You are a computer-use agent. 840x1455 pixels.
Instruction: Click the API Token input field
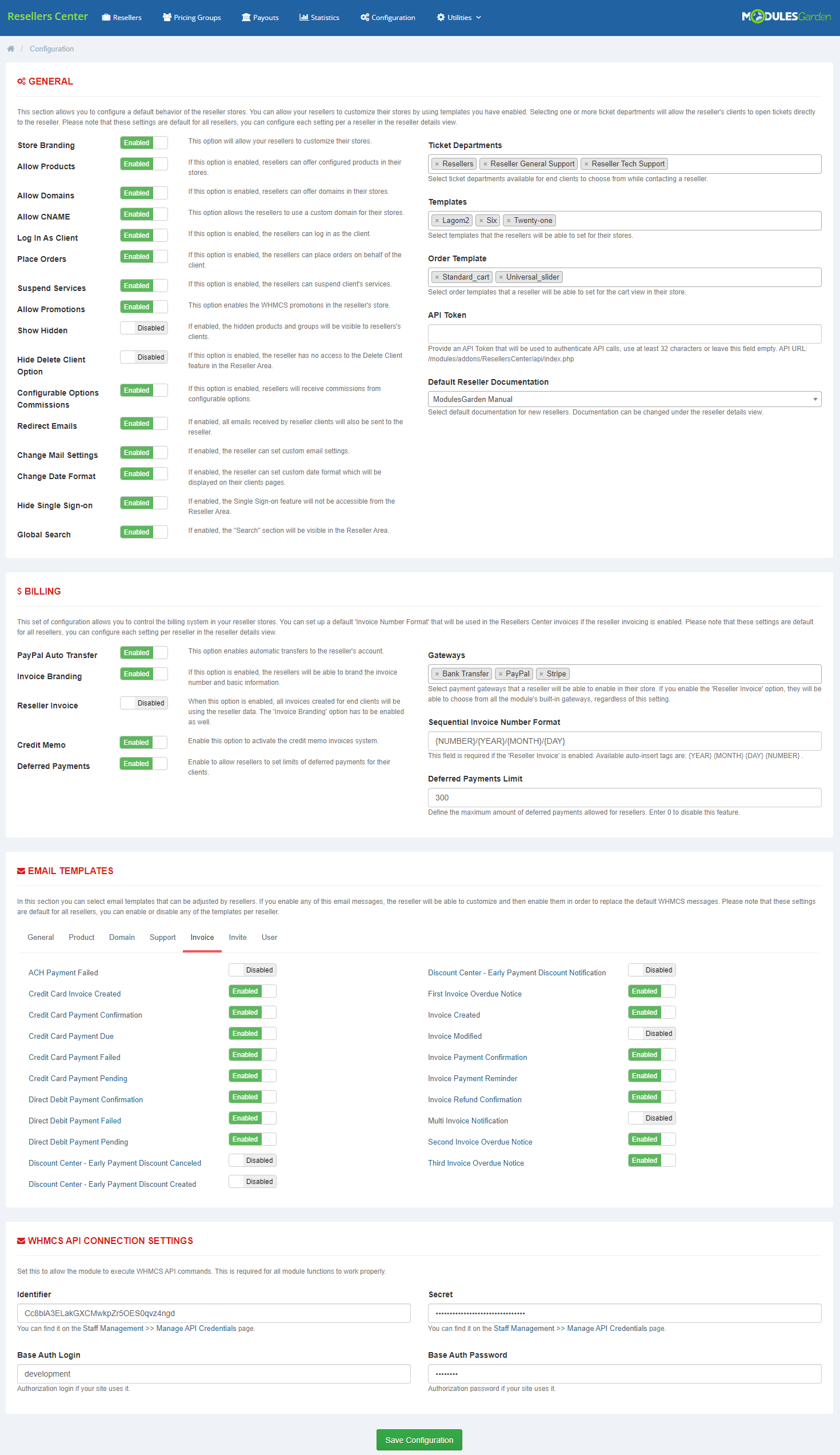623,334
